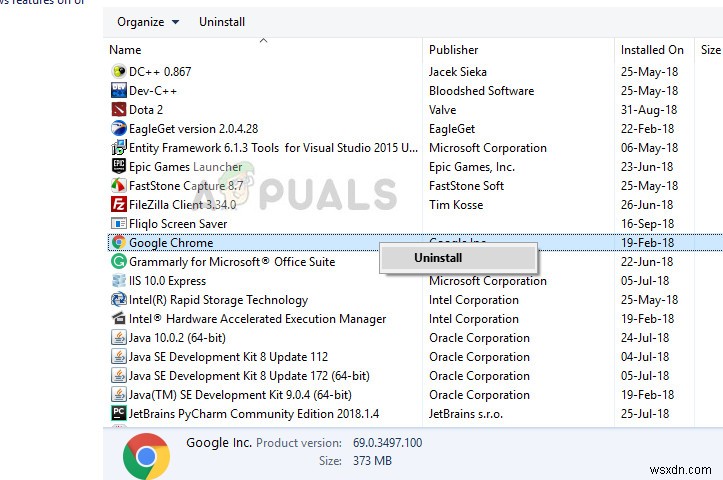Click the EagleGet eagle icon
The width and height of the screenshot is (723, 480).
pyautogui.click(x=119, y=128)
